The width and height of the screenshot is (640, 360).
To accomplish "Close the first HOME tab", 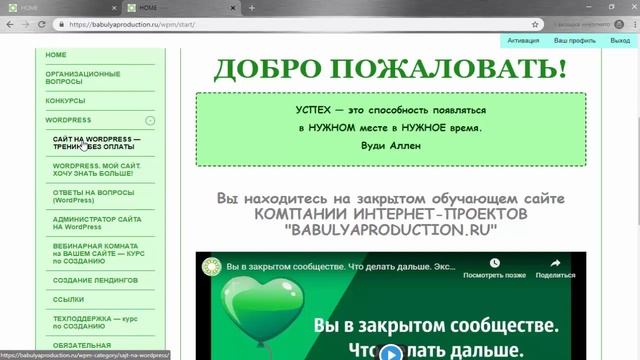I will coord(114,8).
